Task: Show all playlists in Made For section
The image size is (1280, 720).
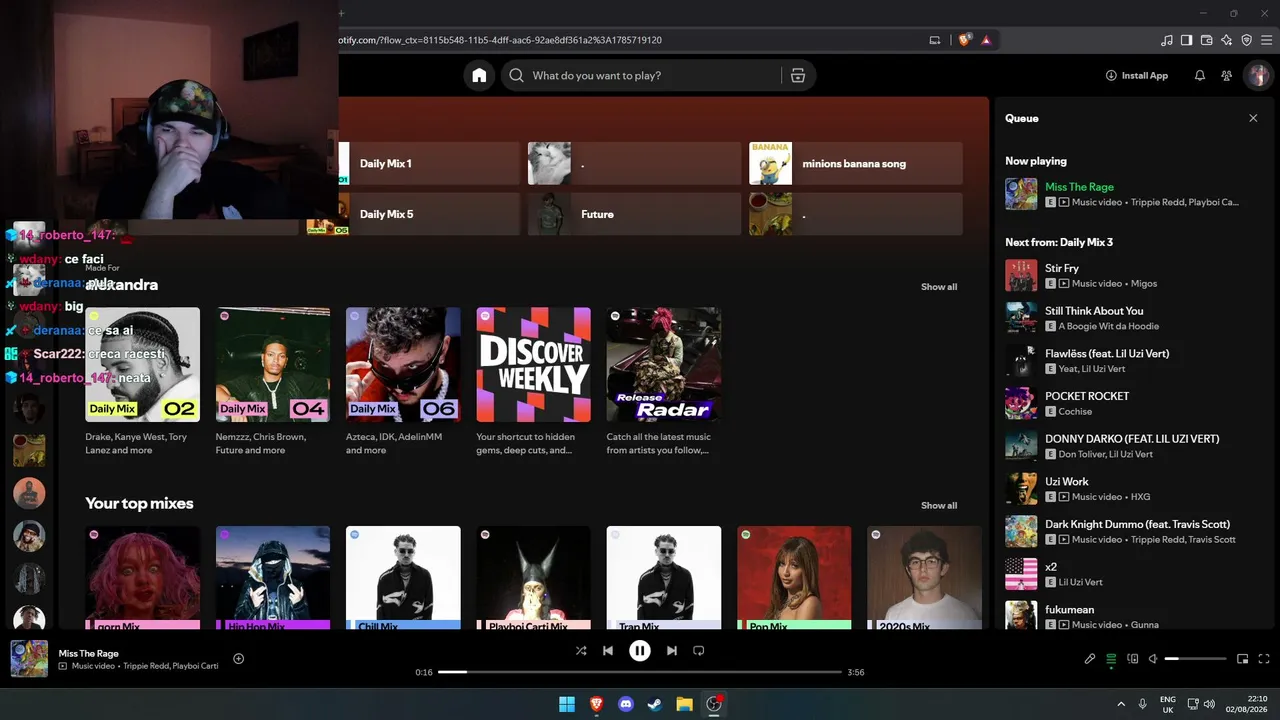Action: point(939,287)
